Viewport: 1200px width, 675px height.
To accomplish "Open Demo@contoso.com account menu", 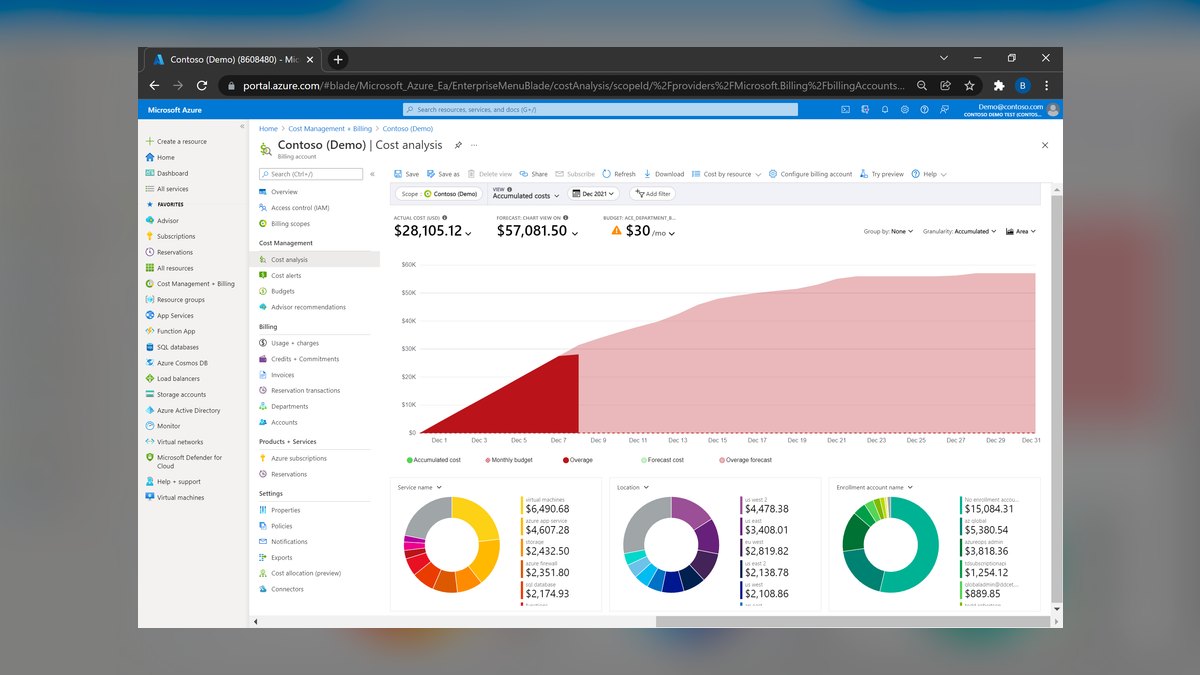I will (x=1012, y=110).
